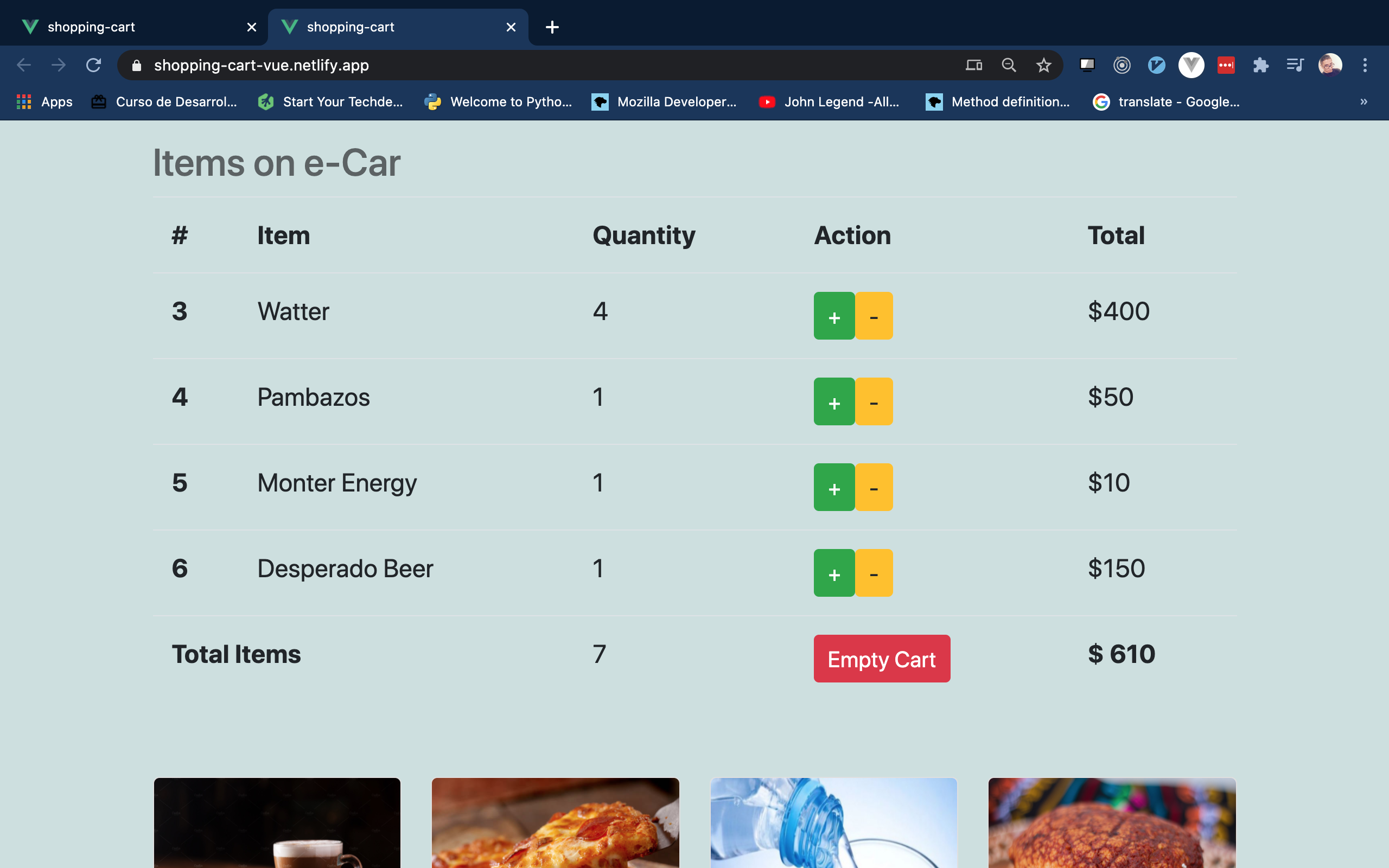Open the circular target extension icon
The width and height of the screenshot is (1389, 868).
(x=1122, y=65)
